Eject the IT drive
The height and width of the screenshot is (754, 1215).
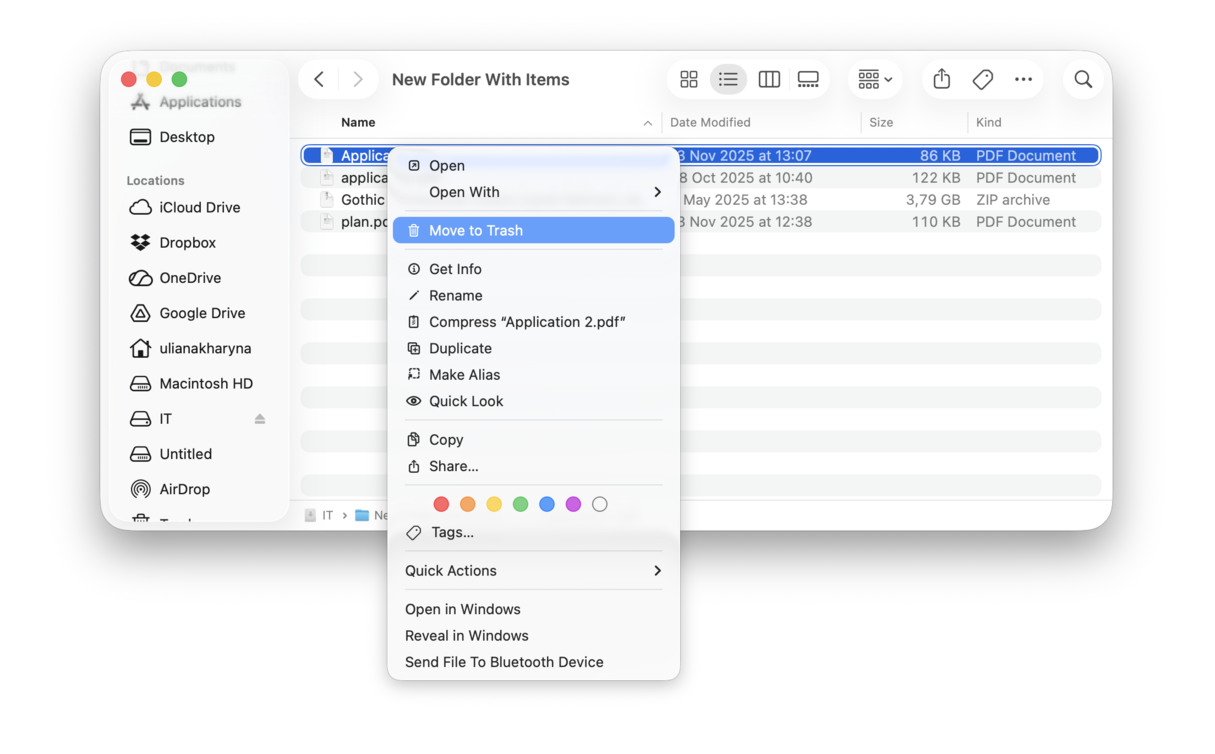pos(260,418)
